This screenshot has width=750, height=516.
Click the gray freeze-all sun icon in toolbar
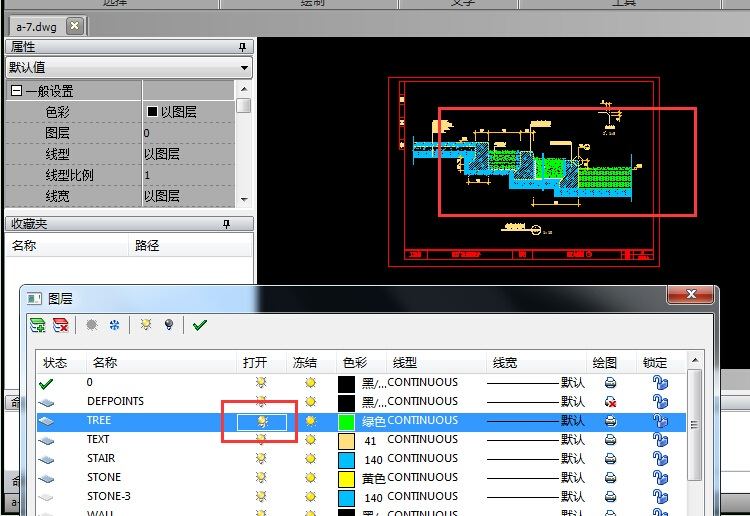pyautogui.click(x=91, y=325)
